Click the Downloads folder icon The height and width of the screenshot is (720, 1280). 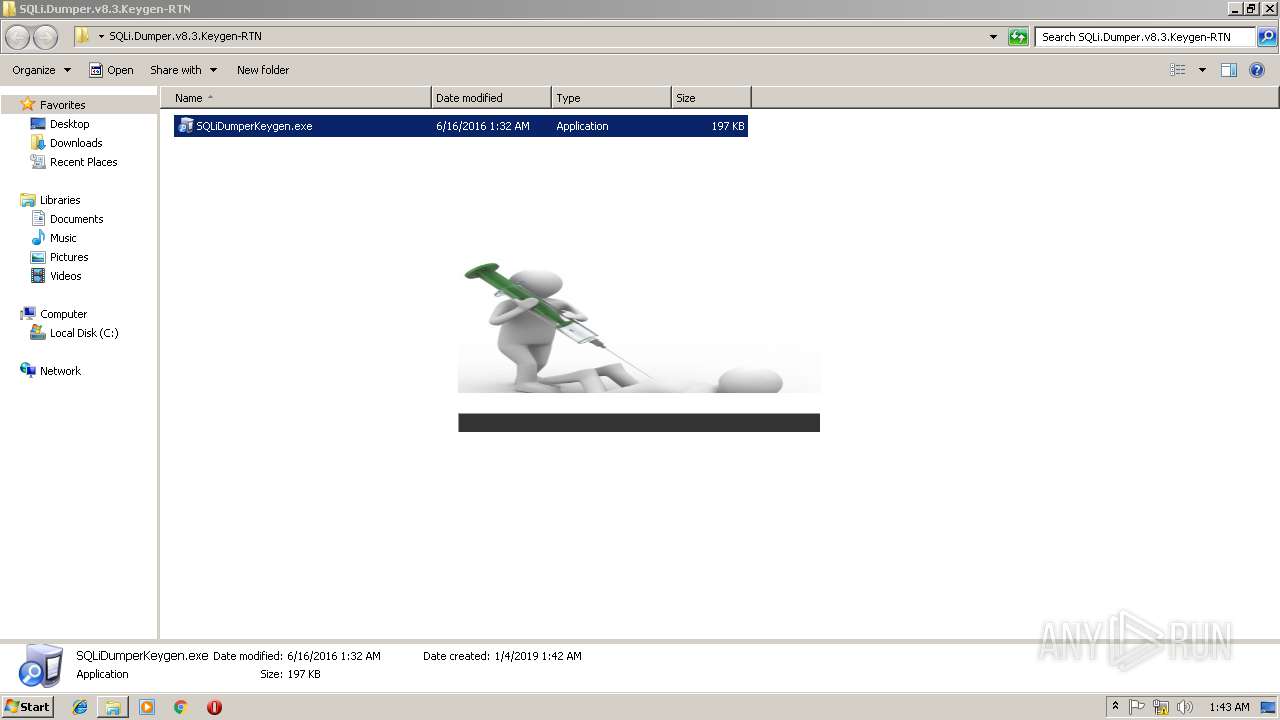38,143
